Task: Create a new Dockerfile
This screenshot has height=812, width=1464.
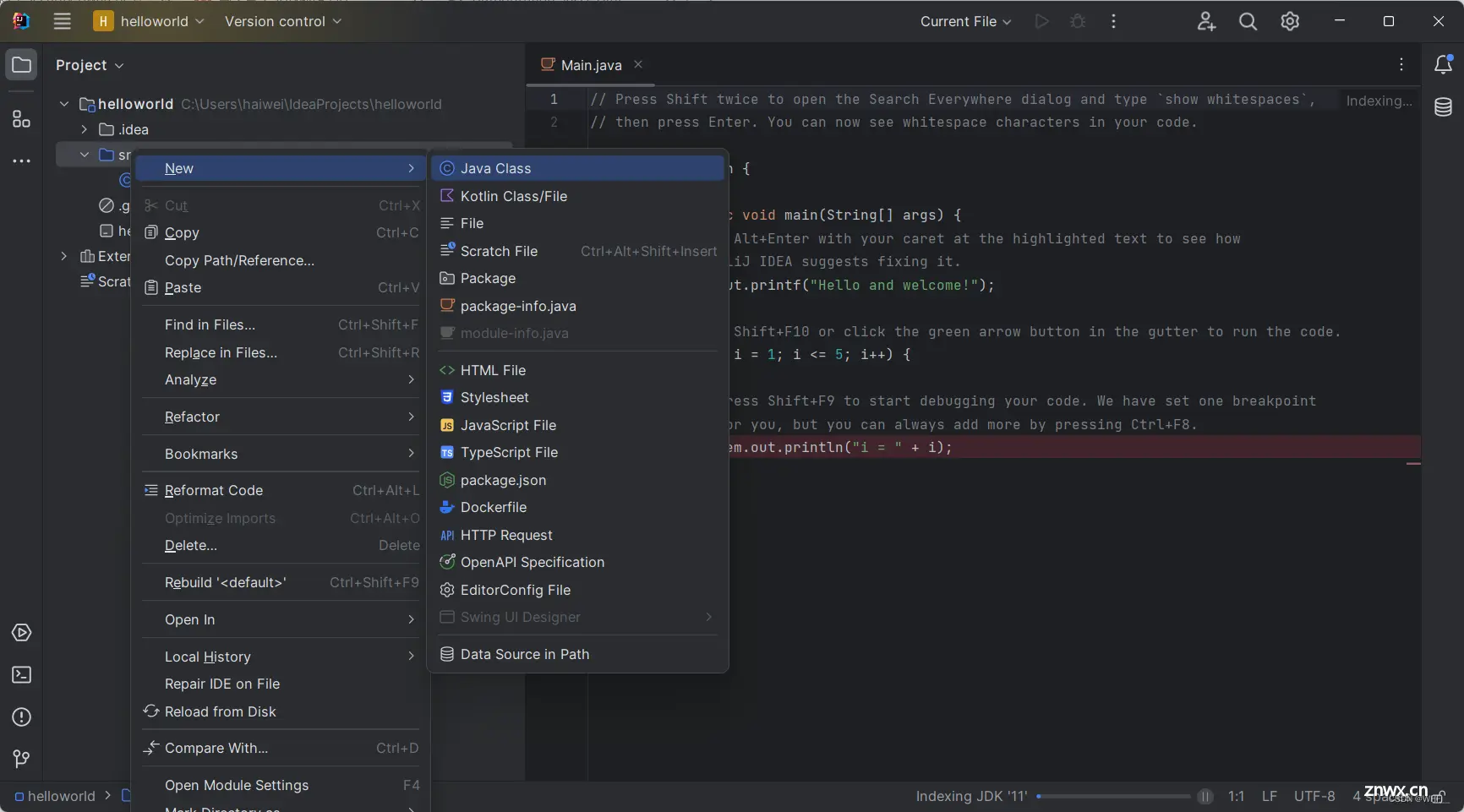Action: pos(578,507)
